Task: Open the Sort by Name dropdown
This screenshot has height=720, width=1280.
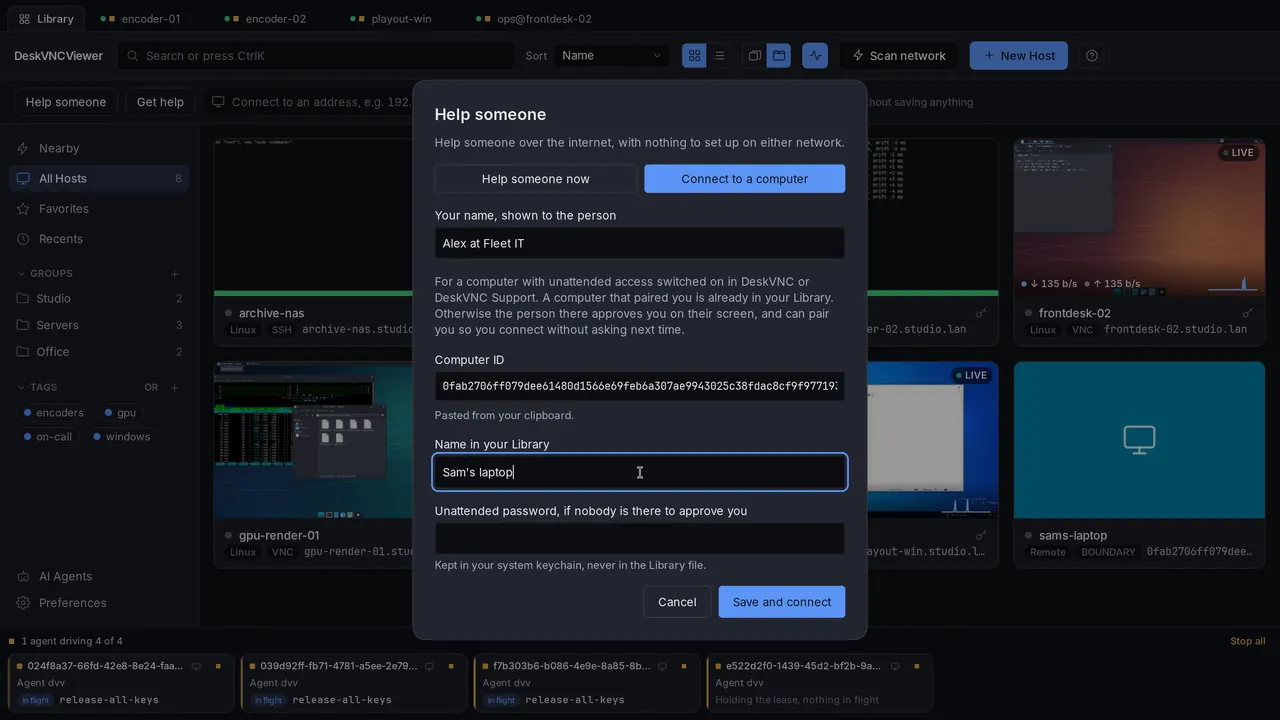Action: (612, 56)
